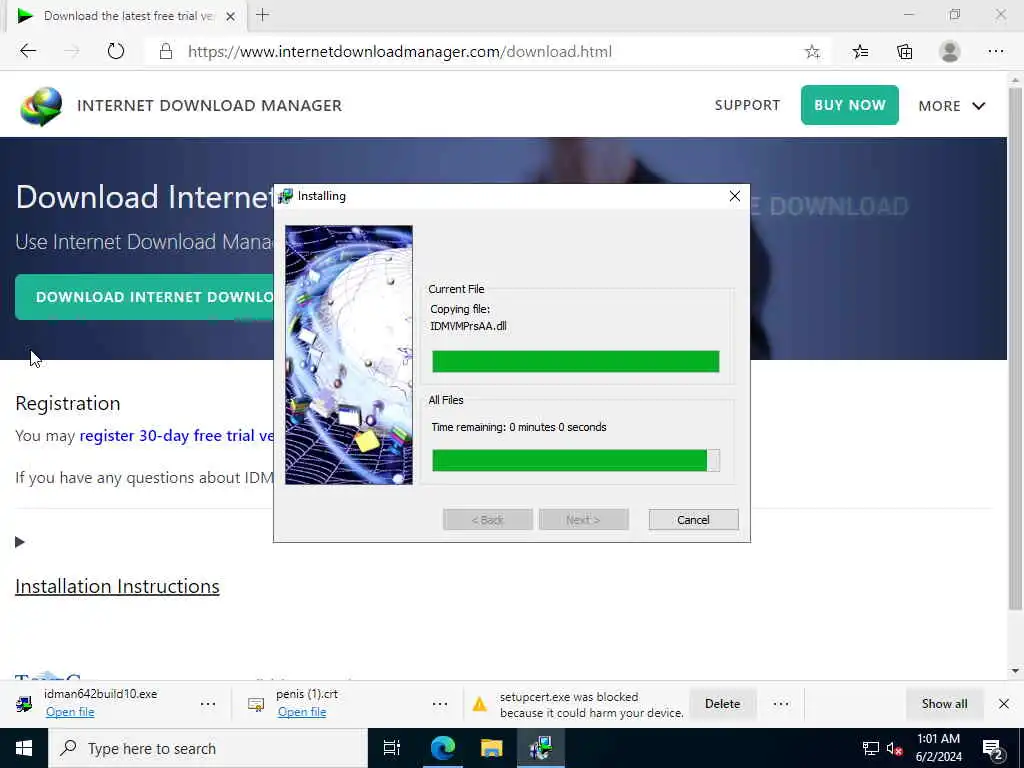1024x768 pixels.
Task: Open the SUPPORT menu link
Action: pos(747,105)
